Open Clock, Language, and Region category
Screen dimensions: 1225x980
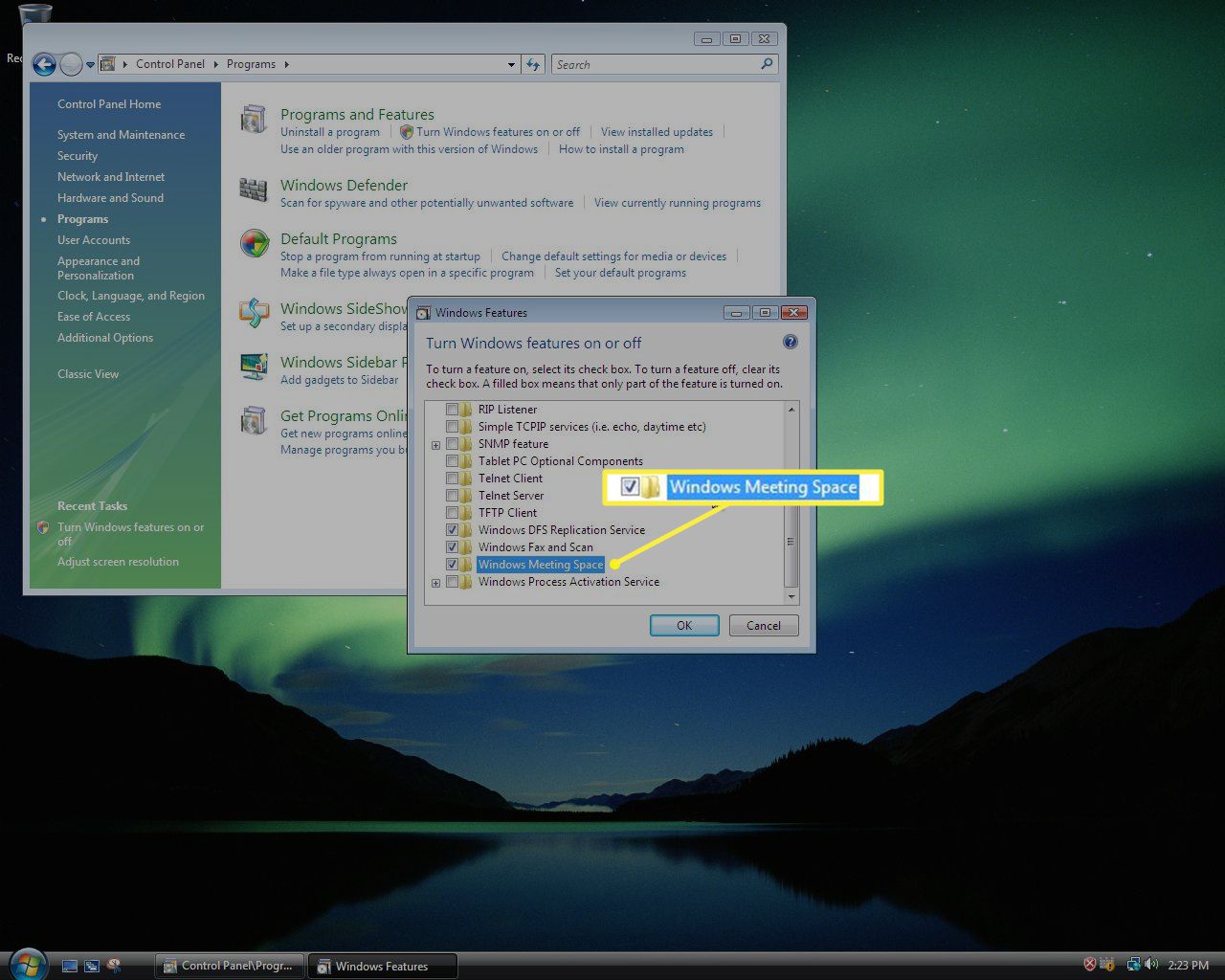click(x=131, y=296)
